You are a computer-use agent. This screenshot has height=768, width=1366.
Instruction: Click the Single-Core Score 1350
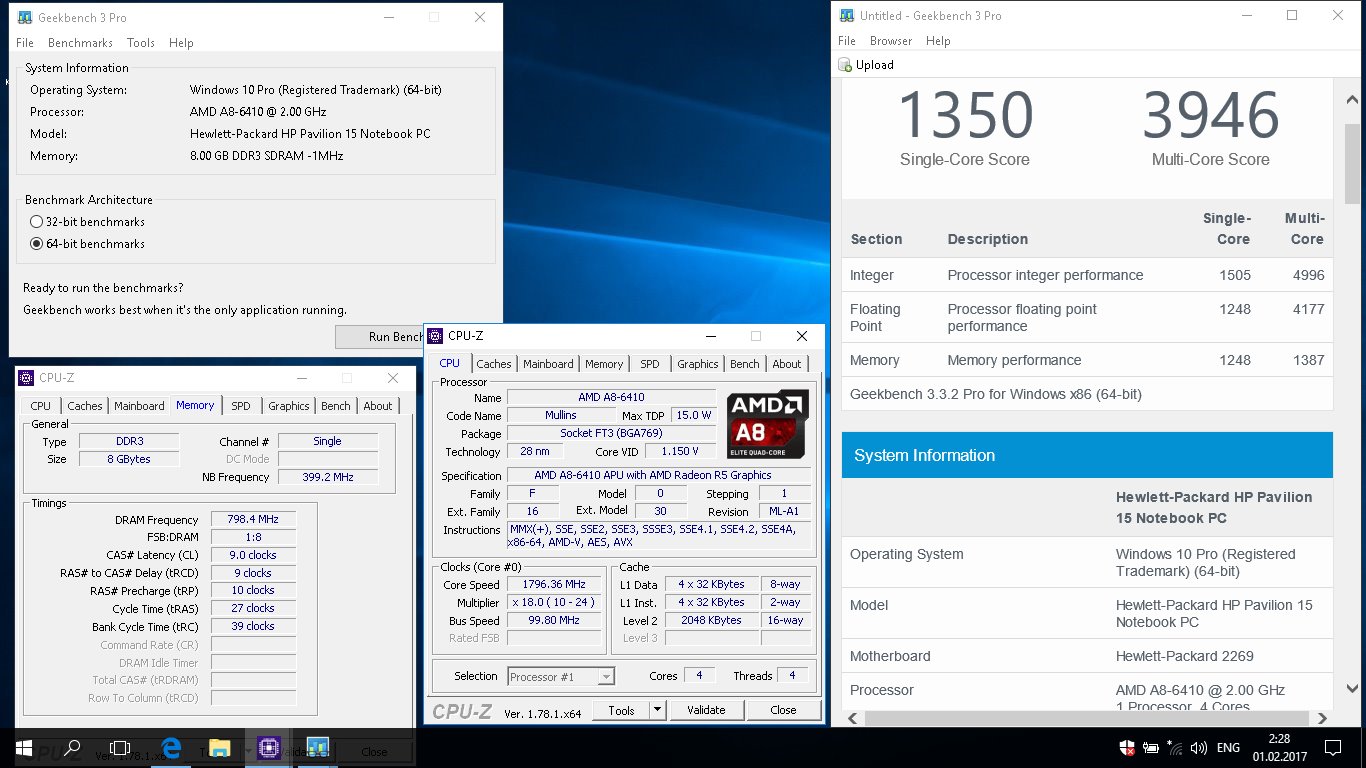coord(965,116)
